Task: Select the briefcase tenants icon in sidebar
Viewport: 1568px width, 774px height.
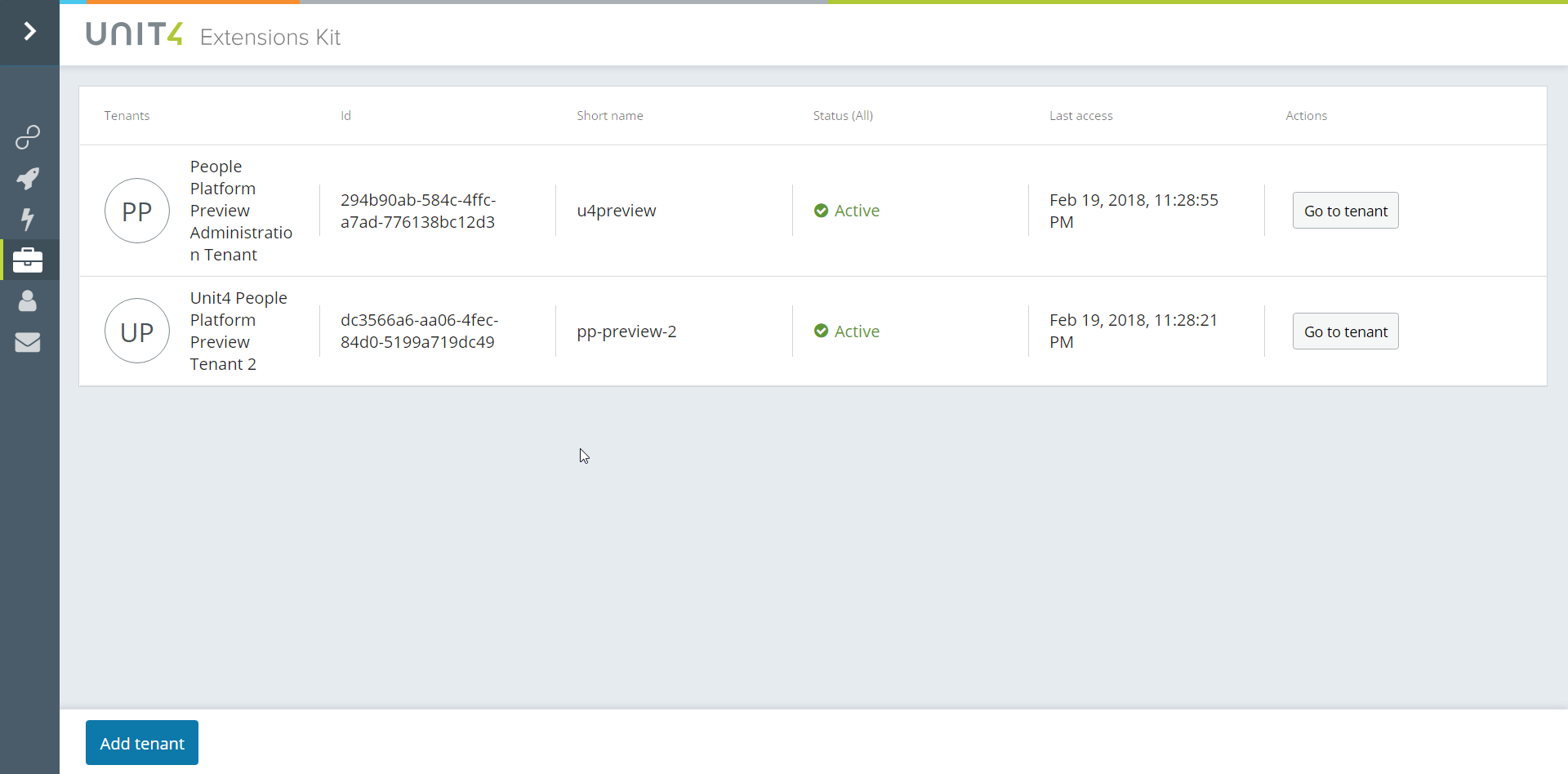Action: pos(28,260)
